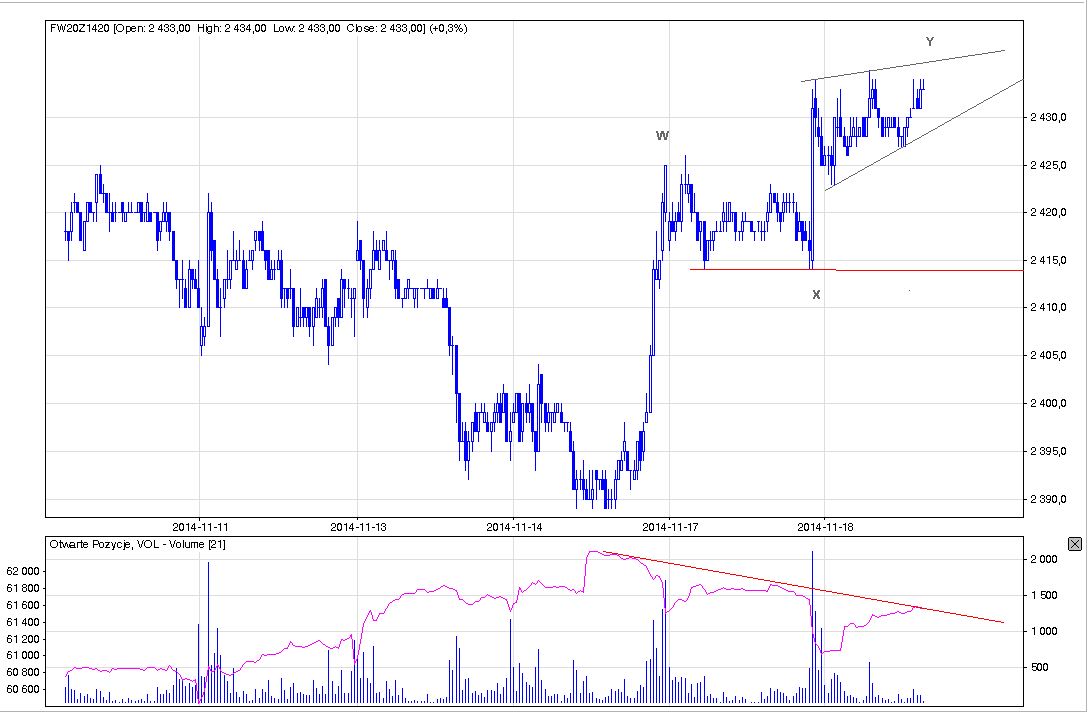Click the 1 000 volume axis label
1088x712 pixels.
tap(1044, 632)
